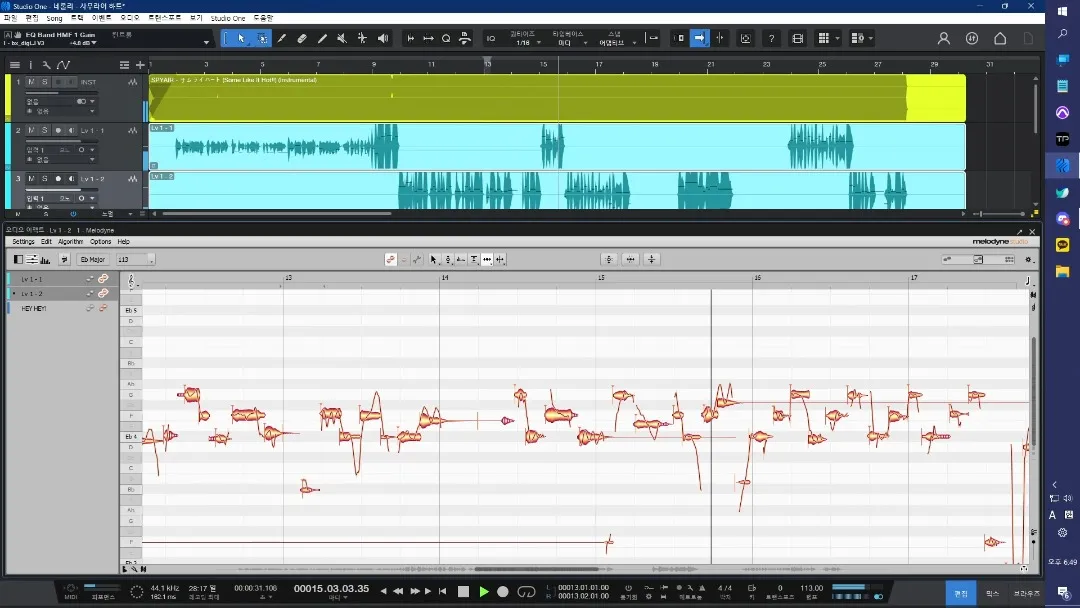
Task: Adjust the arrangement horizontal zoom slider
Action: point(1000,214)
